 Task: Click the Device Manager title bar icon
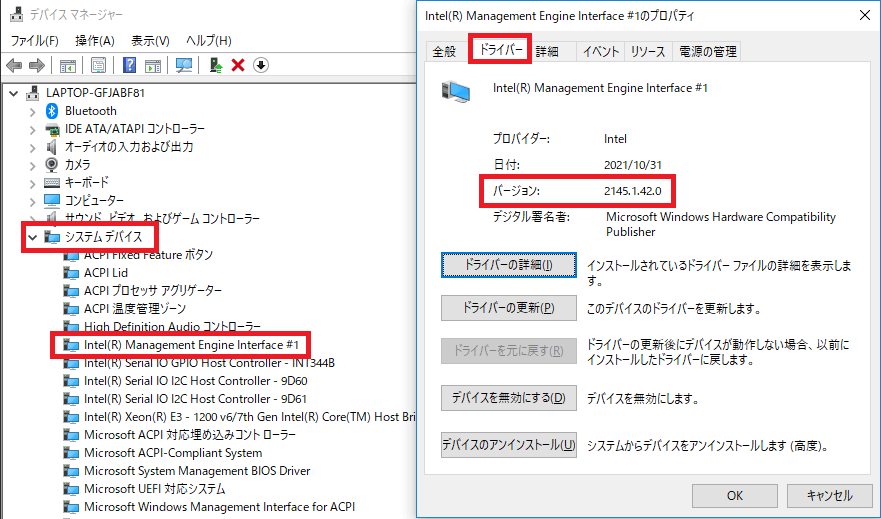[17, 14]
